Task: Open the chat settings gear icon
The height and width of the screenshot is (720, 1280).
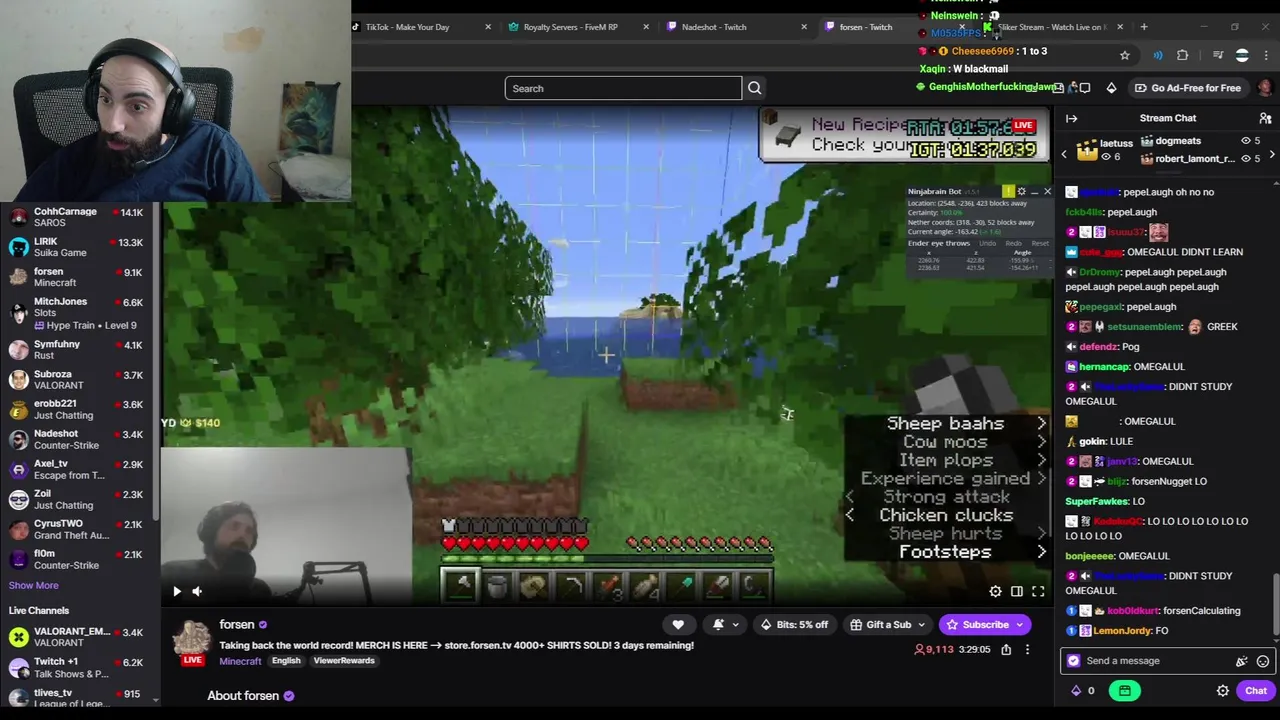Action: [1222, 691]
